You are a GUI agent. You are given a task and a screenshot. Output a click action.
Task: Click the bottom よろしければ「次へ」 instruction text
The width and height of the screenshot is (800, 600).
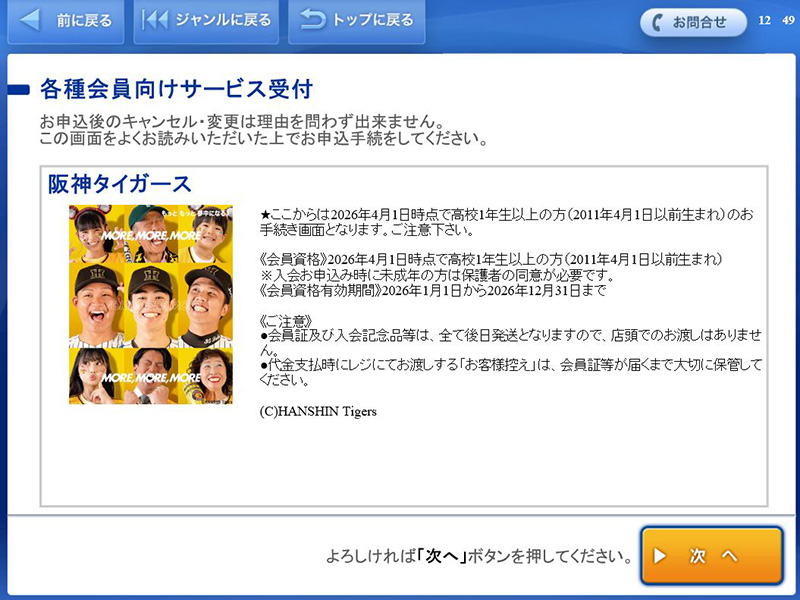(479, 555)
